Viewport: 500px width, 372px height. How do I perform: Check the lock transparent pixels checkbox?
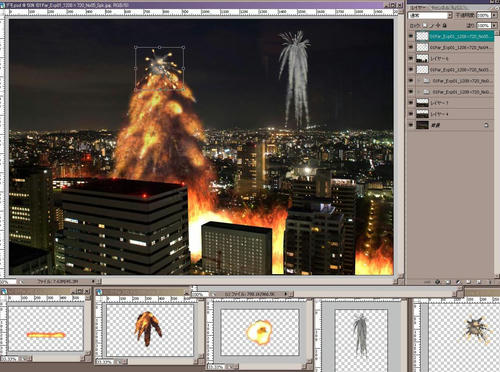coord(425,25)
